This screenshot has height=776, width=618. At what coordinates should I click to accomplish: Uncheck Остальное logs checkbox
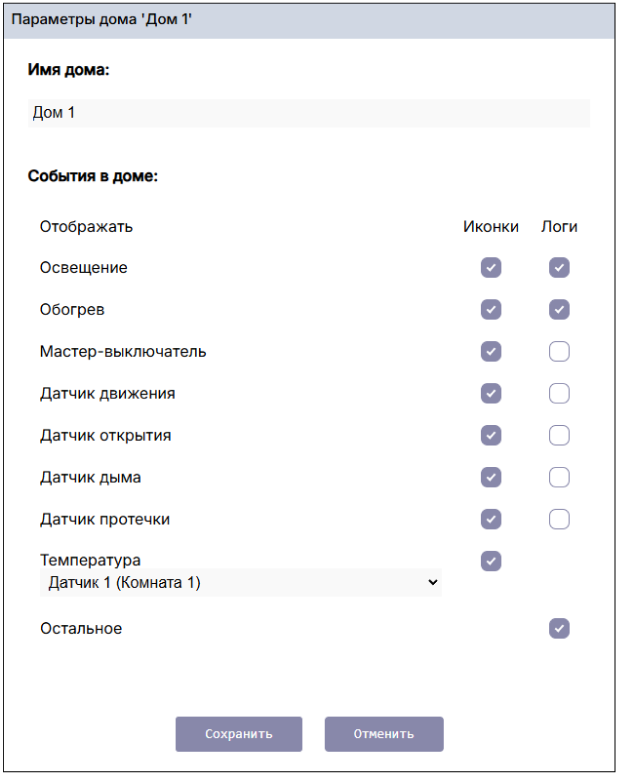[559, 629]
